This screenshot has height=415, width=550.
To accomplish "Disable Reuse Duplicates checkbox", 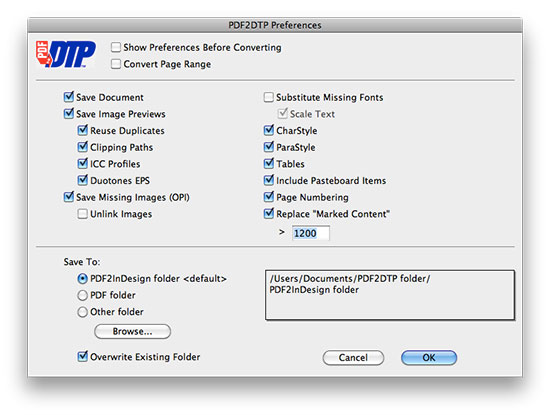I will pos(83,130).
